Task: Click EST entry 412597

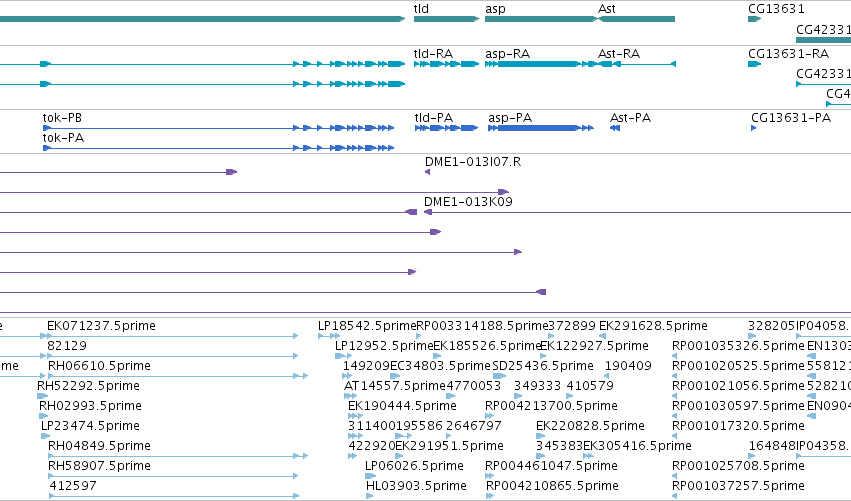Action: pos(73,486)
